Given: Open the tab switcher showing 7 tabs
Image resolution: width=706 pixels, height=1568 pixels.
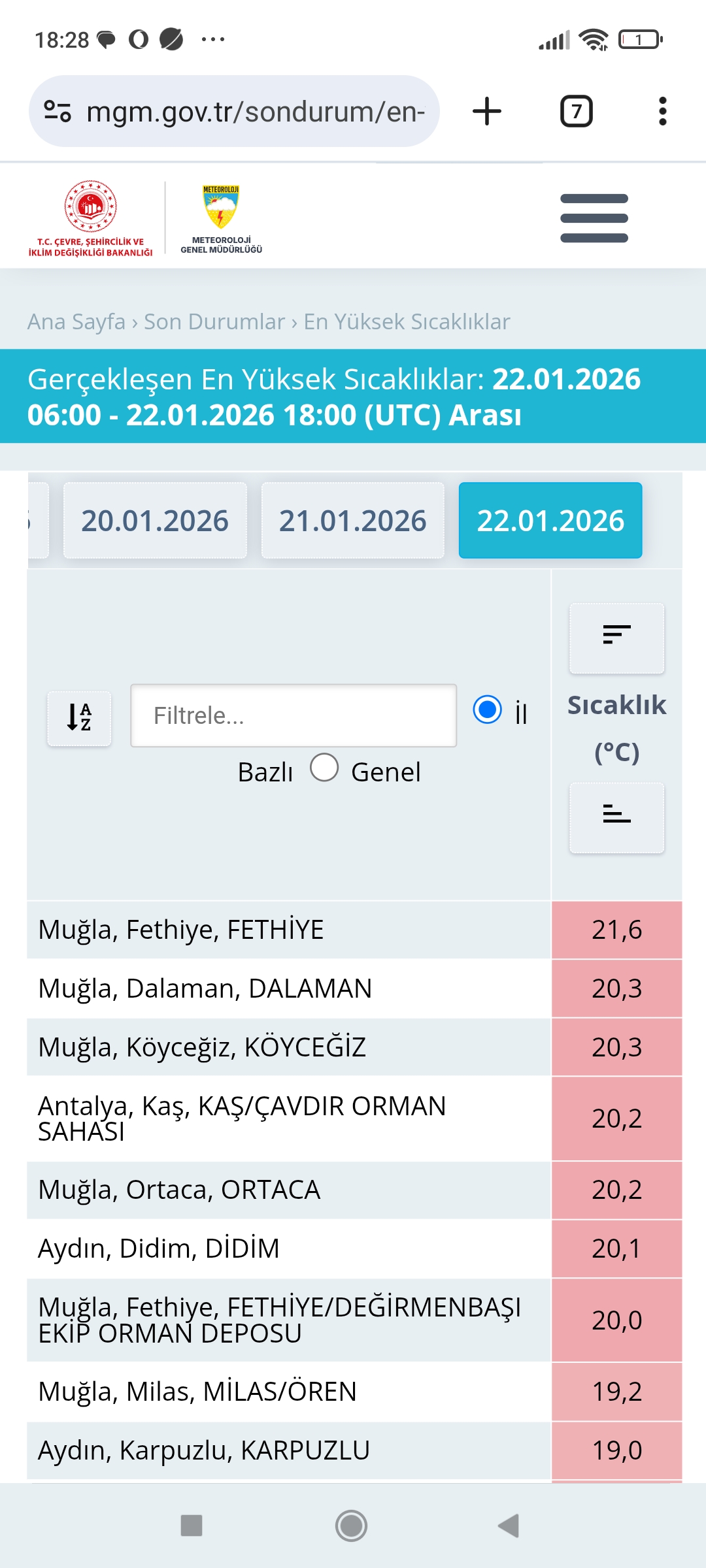Looking at the screenshot, I should point(576,111).
